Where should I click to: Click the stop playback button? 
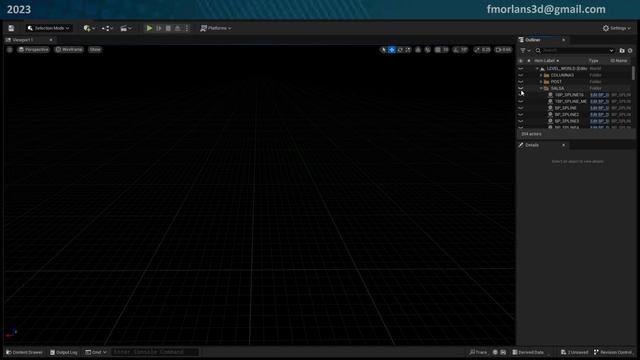tap(168, 28)
